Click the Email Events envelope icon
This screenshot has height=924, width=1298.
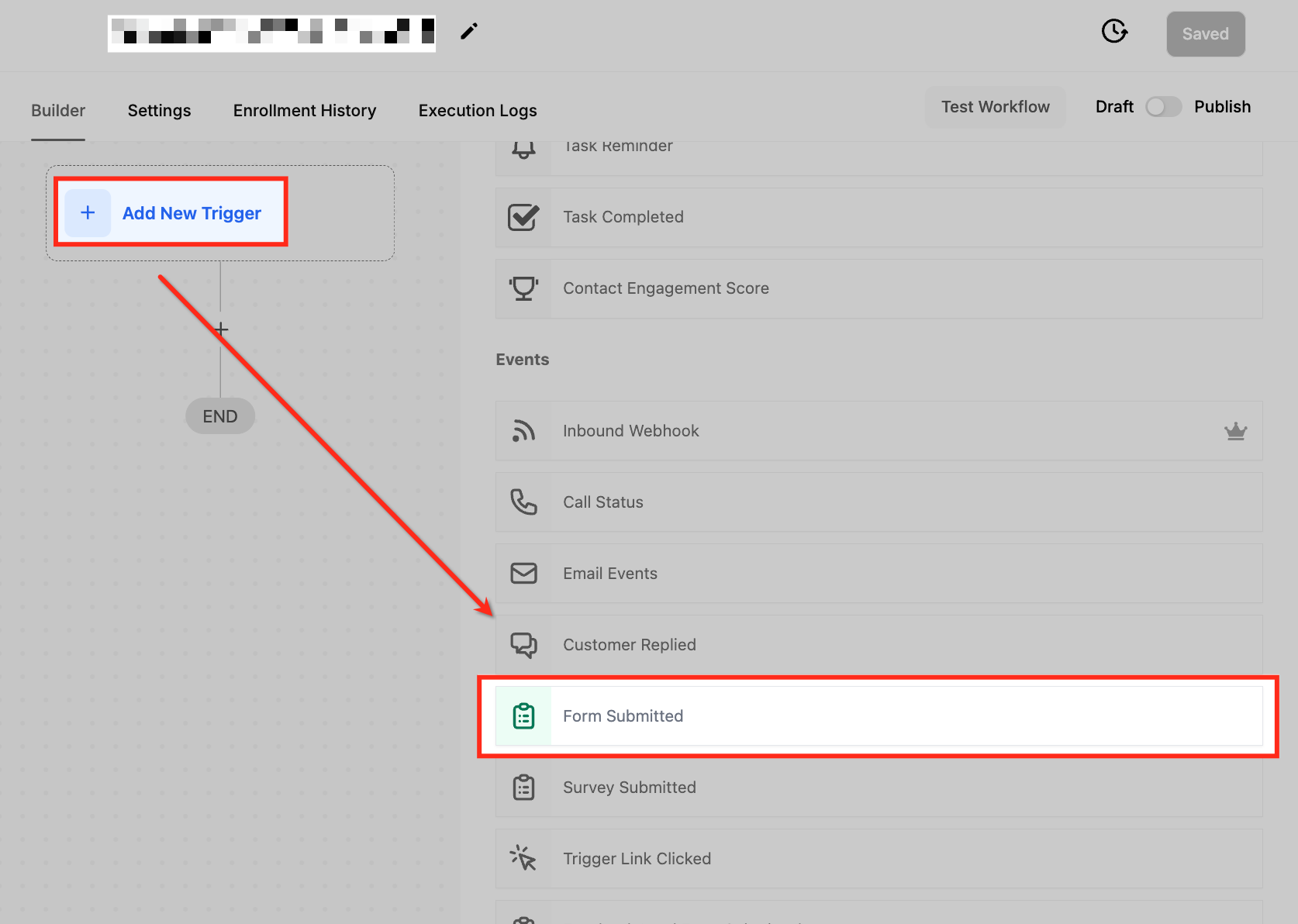(x=523, y=573)
